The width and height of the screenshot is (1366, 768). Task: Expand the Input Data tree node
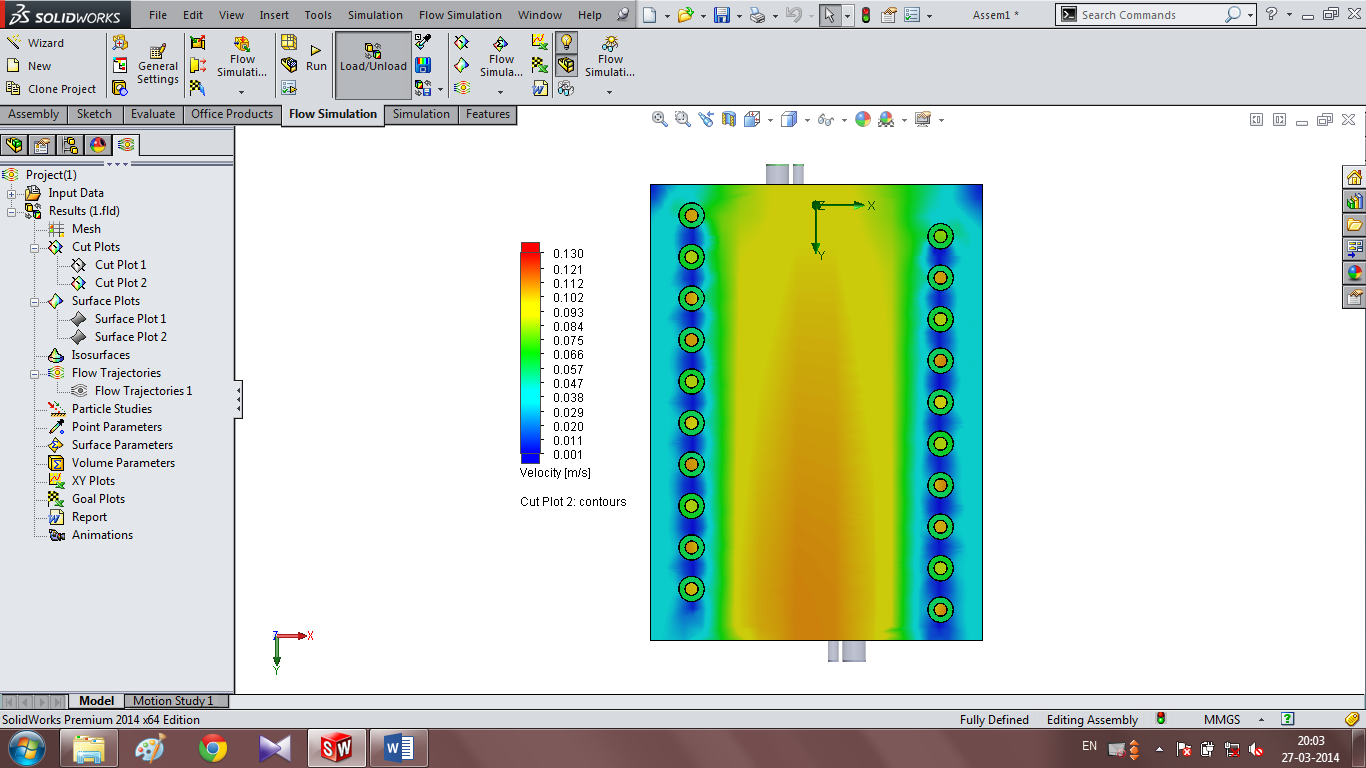12,193
